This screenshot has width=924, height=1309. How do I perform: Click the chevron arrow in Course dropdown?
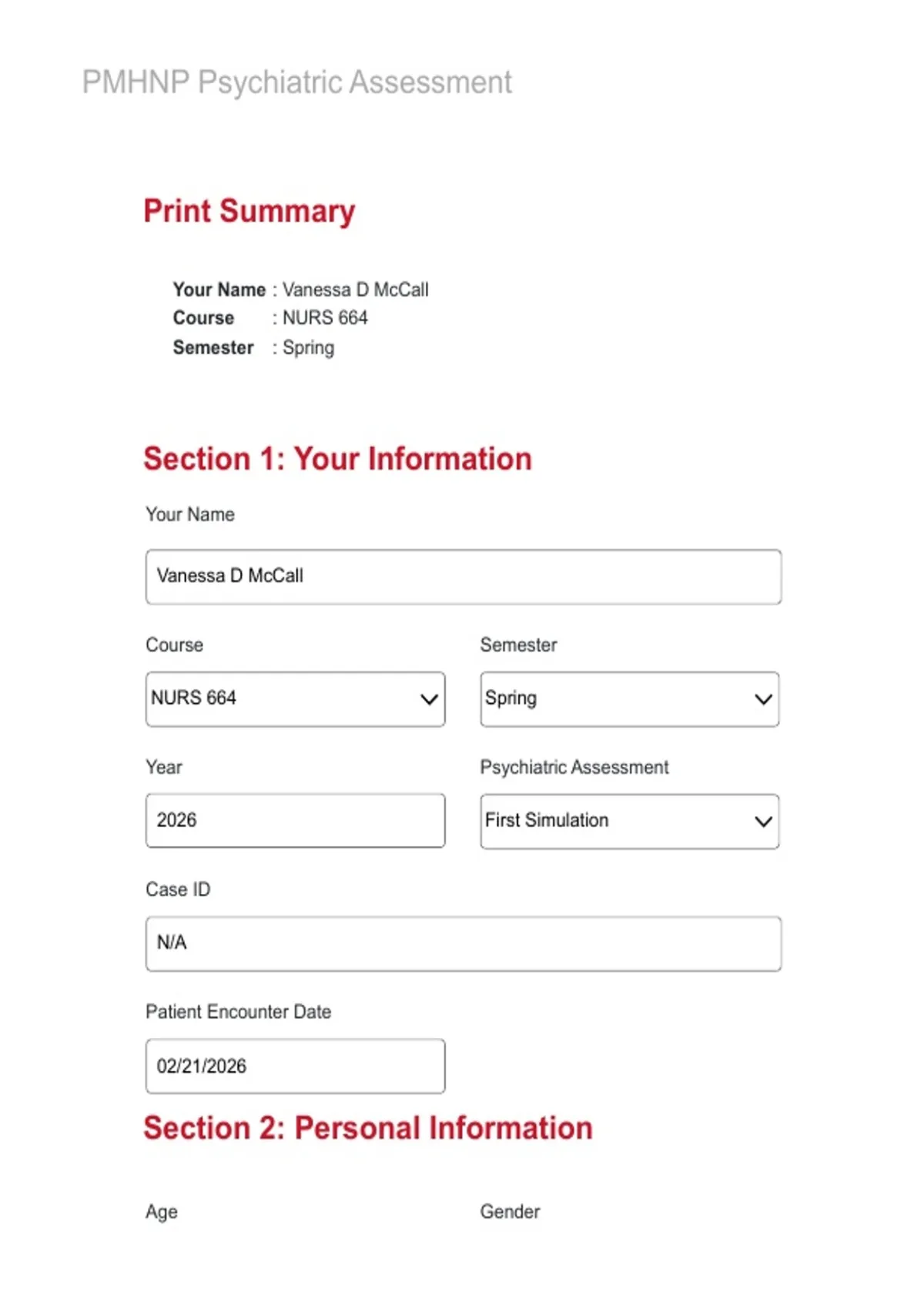[429, 699]
